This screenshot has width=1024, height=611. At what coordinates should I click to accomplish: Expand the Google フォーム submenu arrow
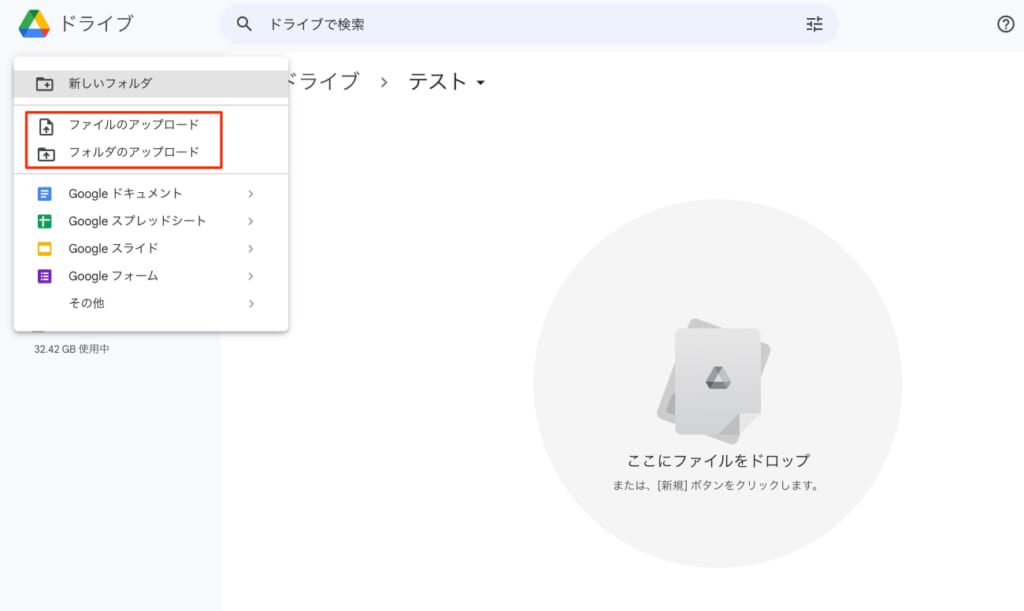tap(251, 276)
